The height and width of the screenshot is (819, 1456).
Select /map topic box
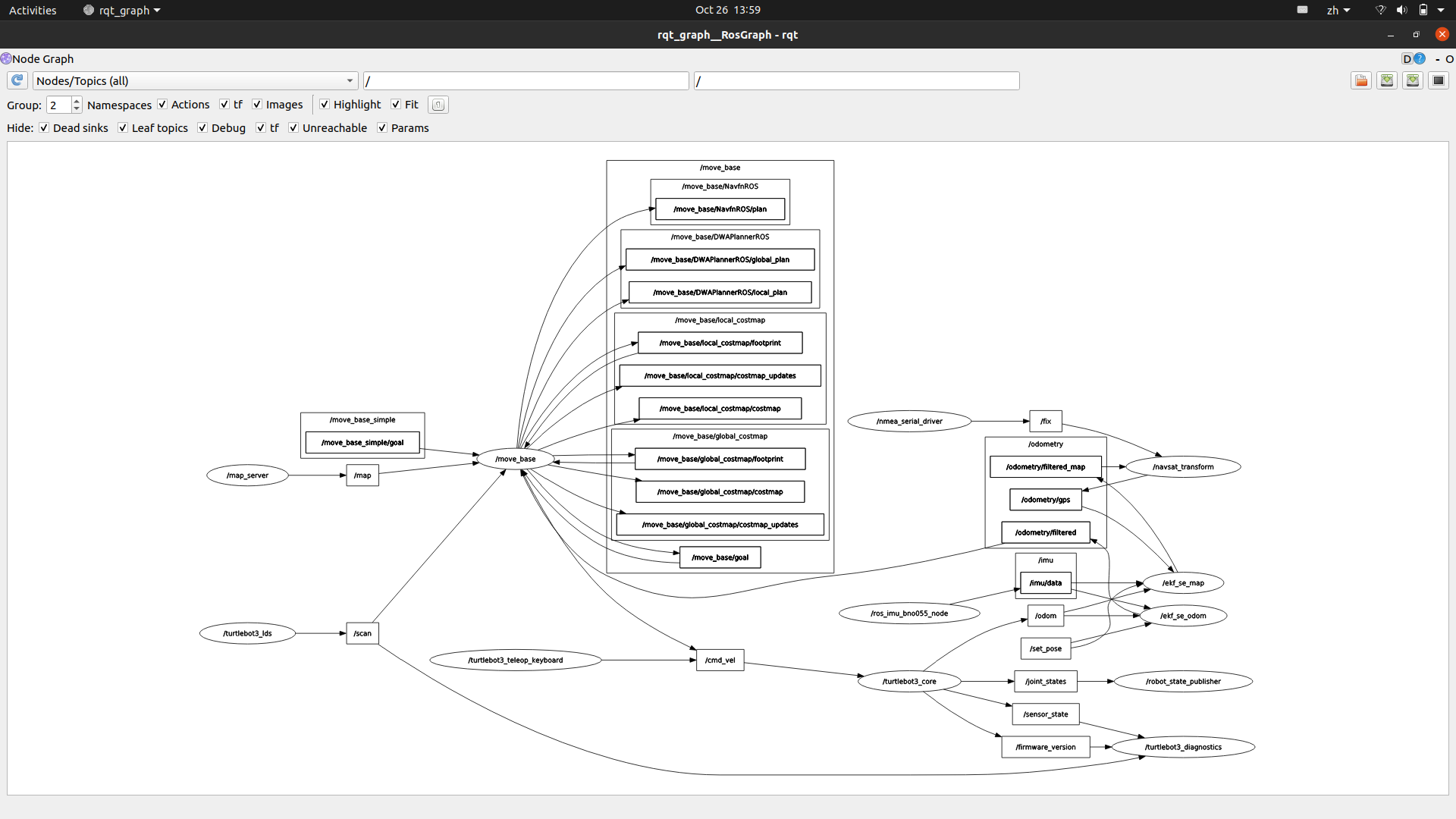[x=362, y=475]
